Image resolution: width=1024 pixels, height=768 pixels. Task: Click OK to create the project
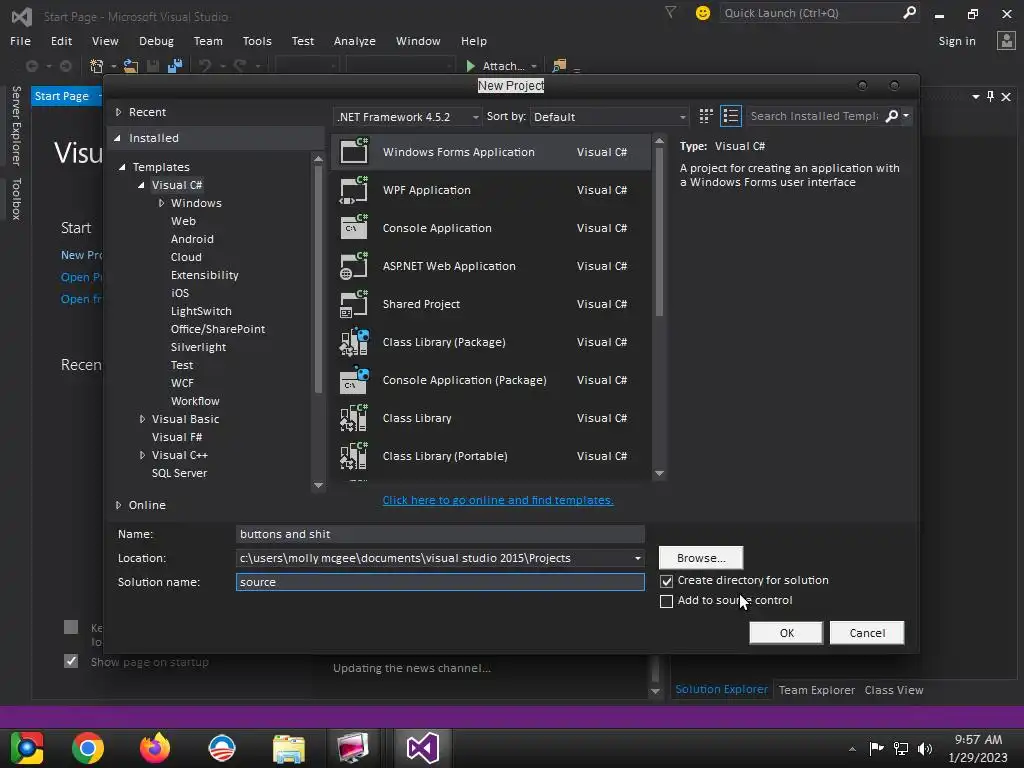click(786, 633)
